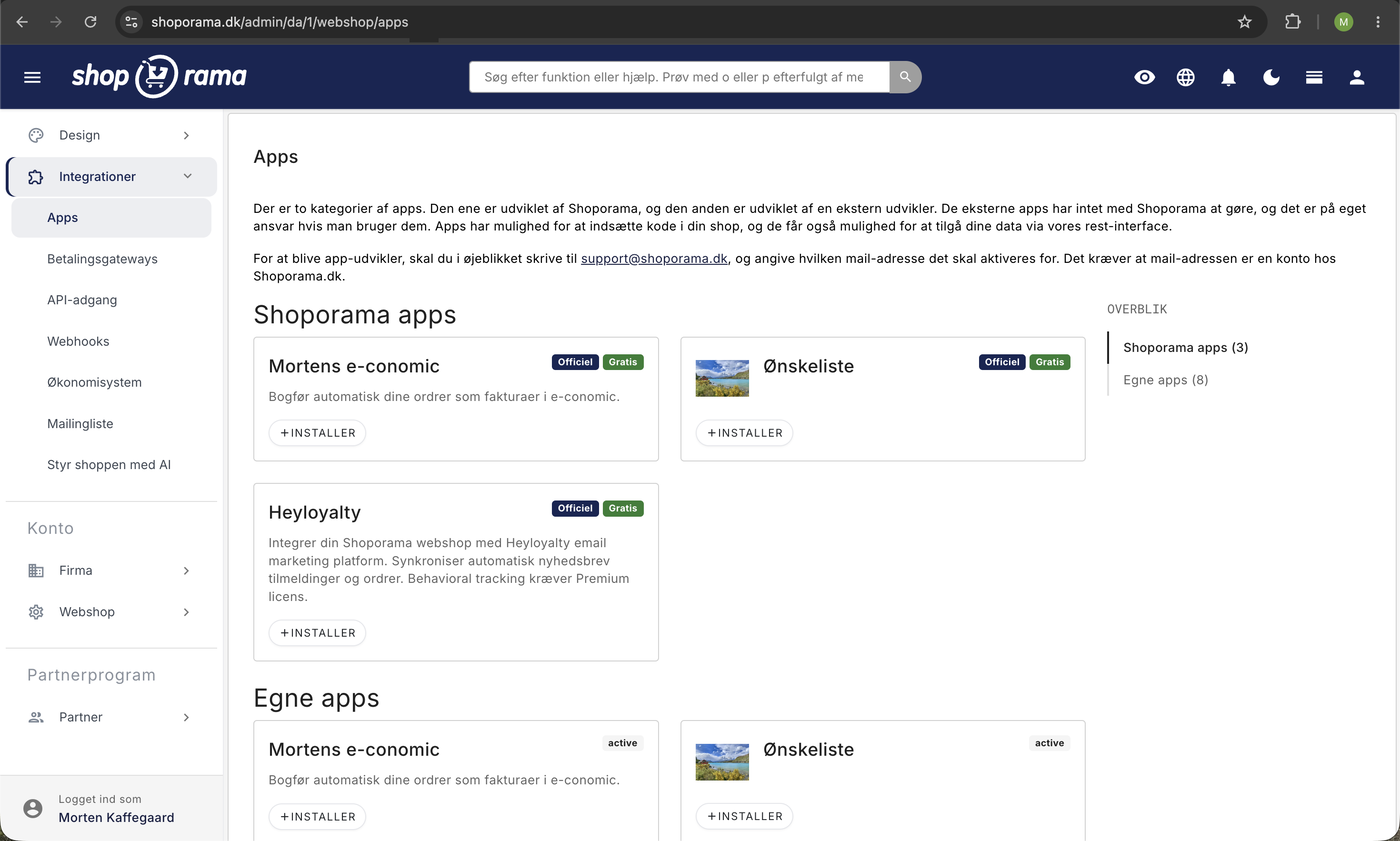Open the hamburger menu icon
The image size is (1400, 841).
click(32, 77)
